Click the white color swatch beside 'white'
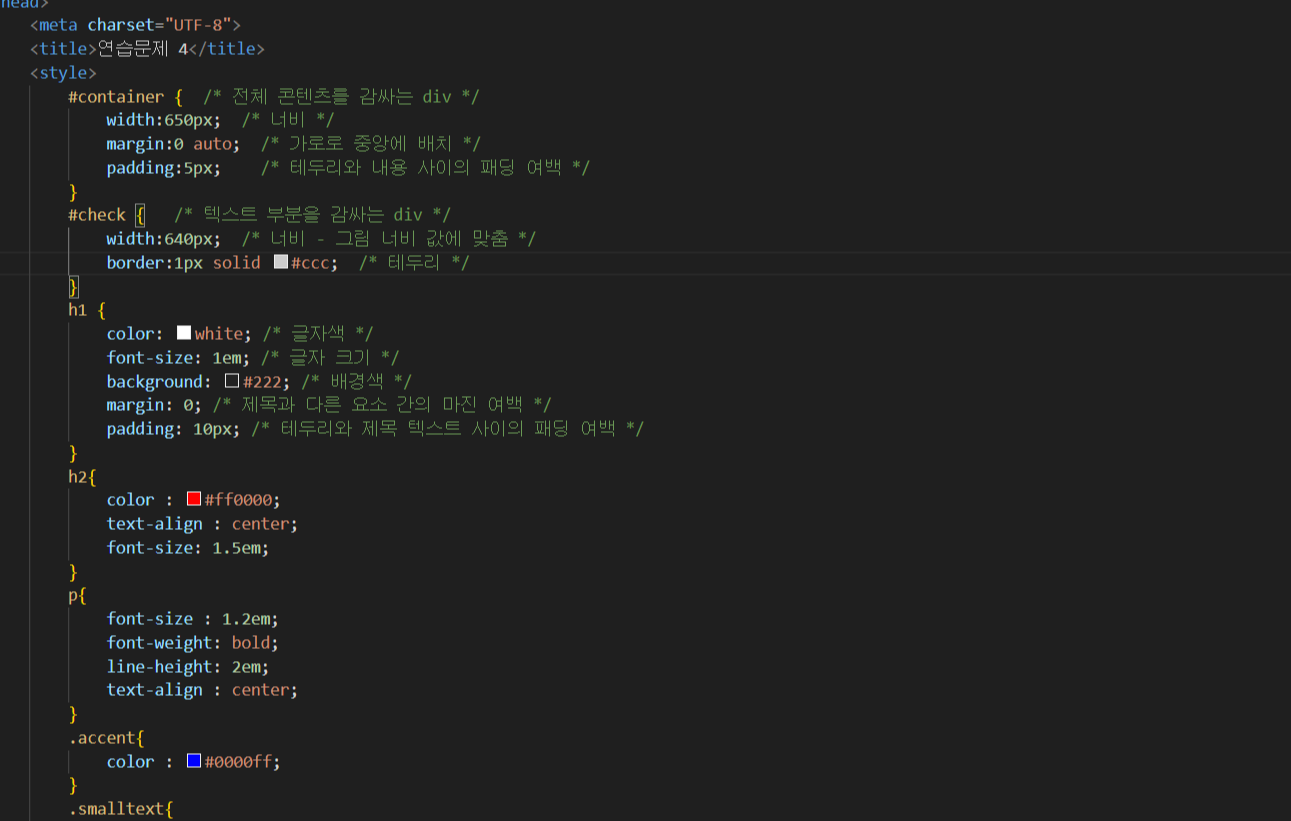 pyautogui.click(x=183, y=332)
